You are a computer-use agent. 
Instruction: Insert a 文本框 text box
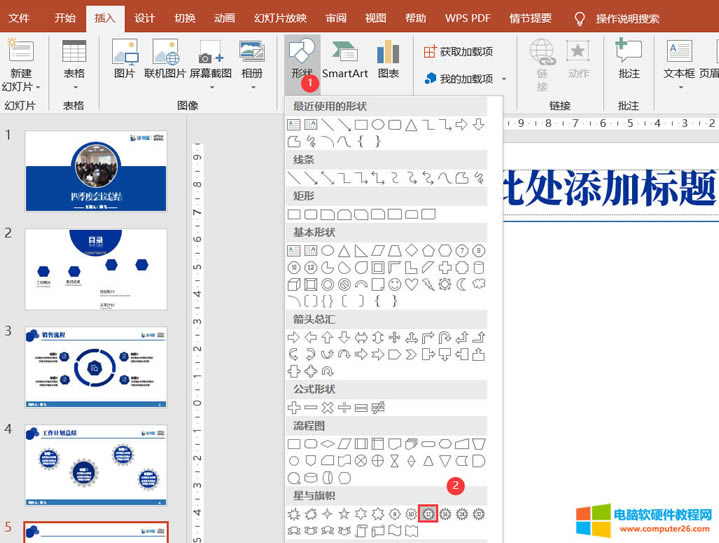coord(679,57)
